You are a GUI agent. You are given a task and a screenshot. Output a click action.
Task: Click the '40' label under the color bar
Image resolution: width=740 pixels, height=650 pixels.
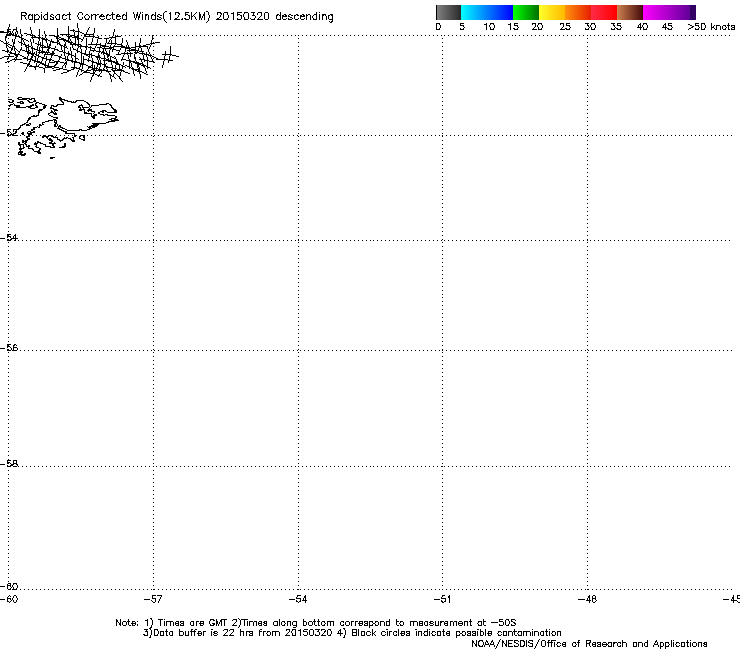[642, 27]
